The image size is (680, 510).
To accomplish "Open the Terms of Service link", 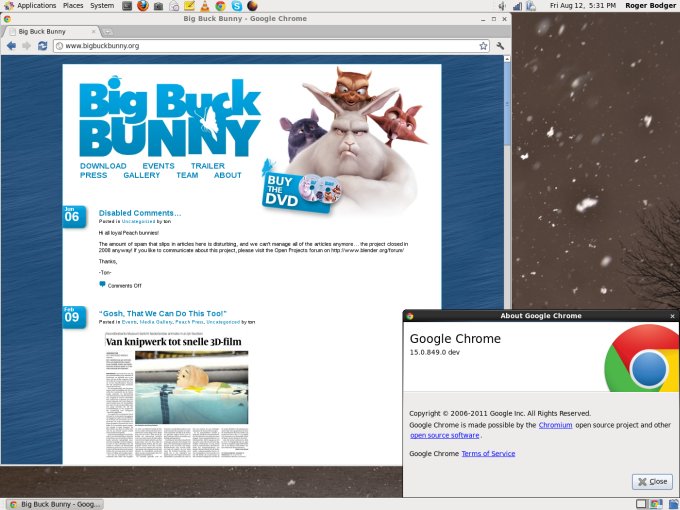I will click(x=488, y=454).
